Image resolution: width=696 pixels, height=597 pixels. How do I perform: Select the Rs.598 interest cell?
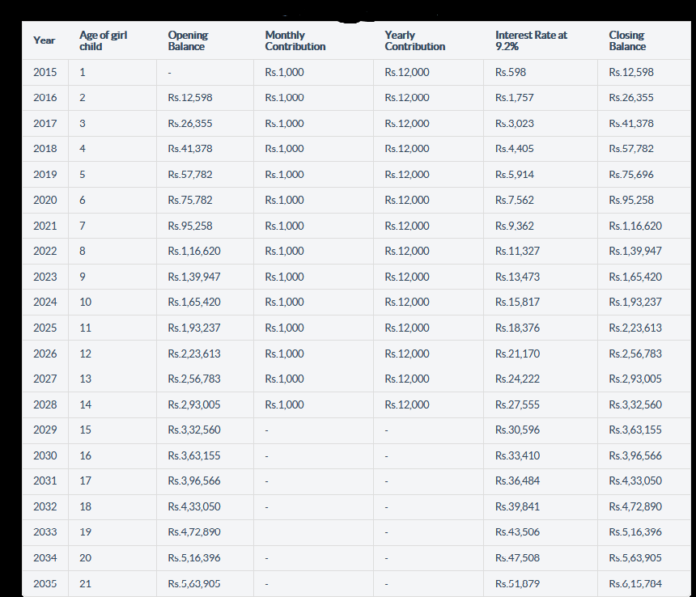[x=510, y=72]
